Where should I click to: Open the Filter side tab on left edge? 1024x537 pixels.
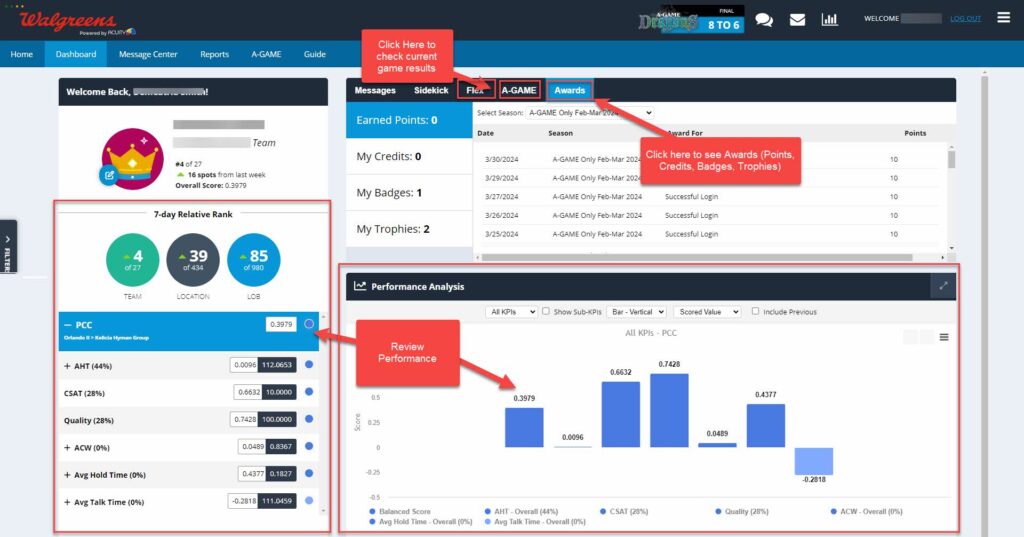coord(8,246)
